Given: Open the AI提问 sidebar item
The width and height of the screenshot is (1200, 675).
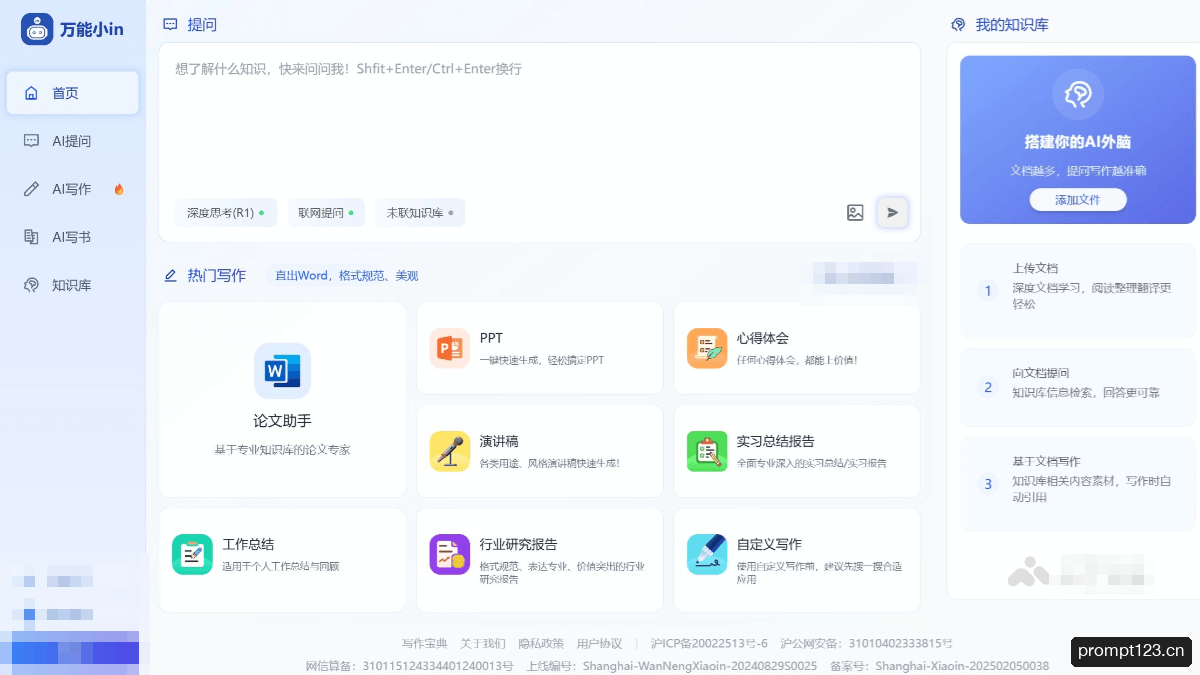Looking at the screenshot, I should (73, 141).
